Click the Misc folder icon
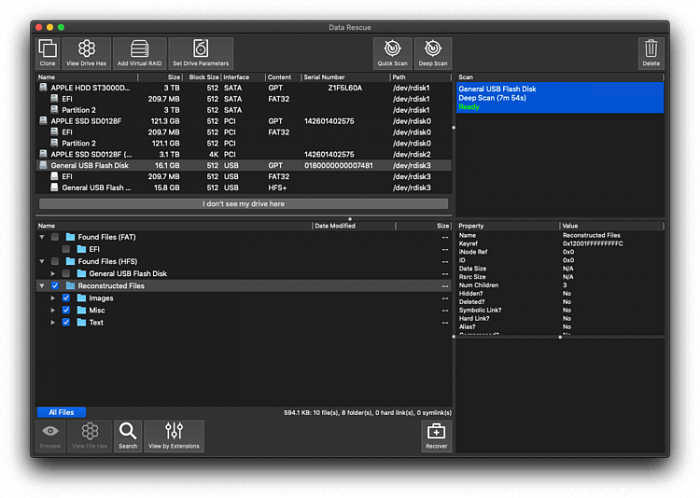This screenshot has width=700, height=498. pyautogui.click(x=81, y=310)
